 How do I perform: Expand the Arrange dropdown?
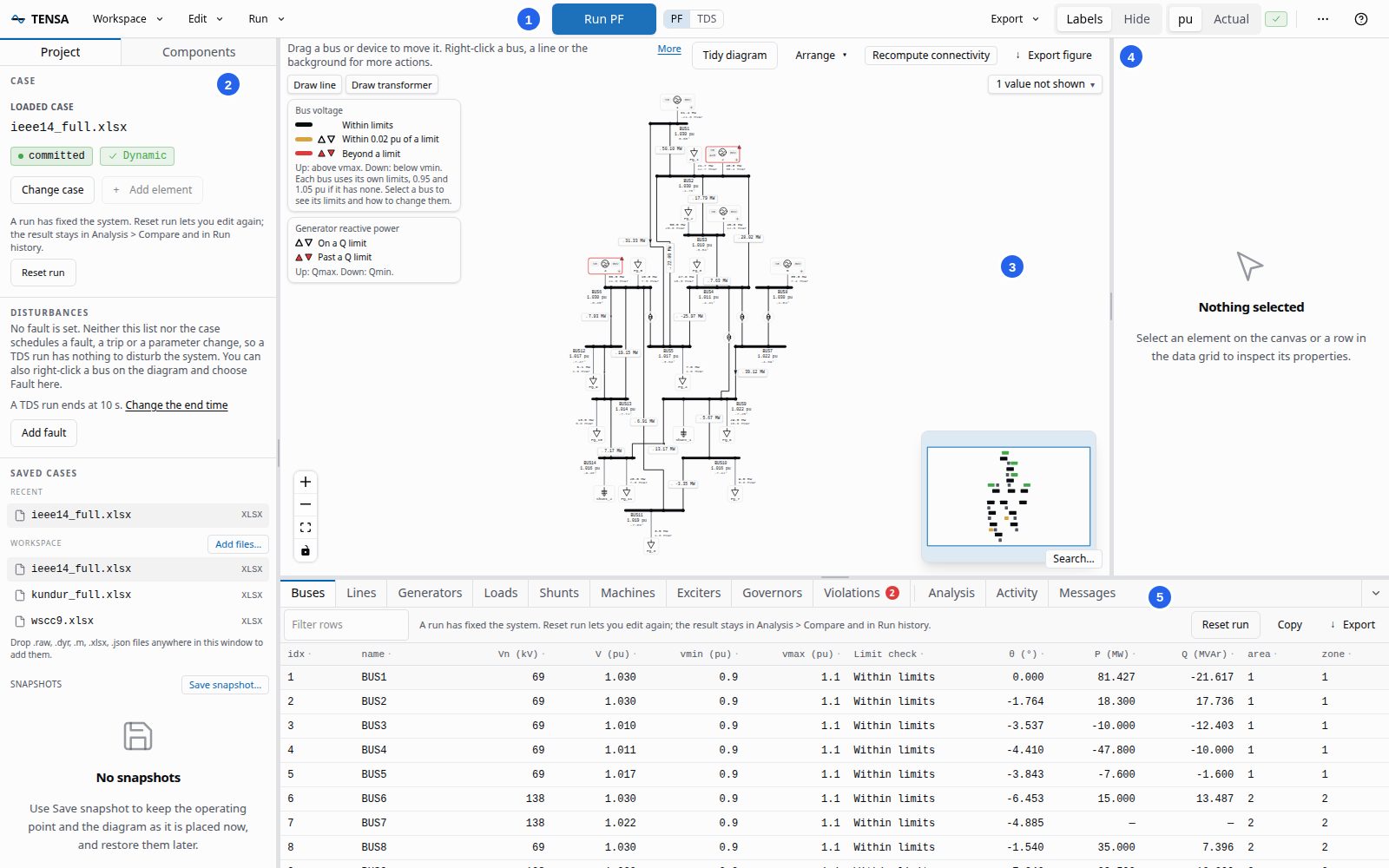click(x=820, y=56)
